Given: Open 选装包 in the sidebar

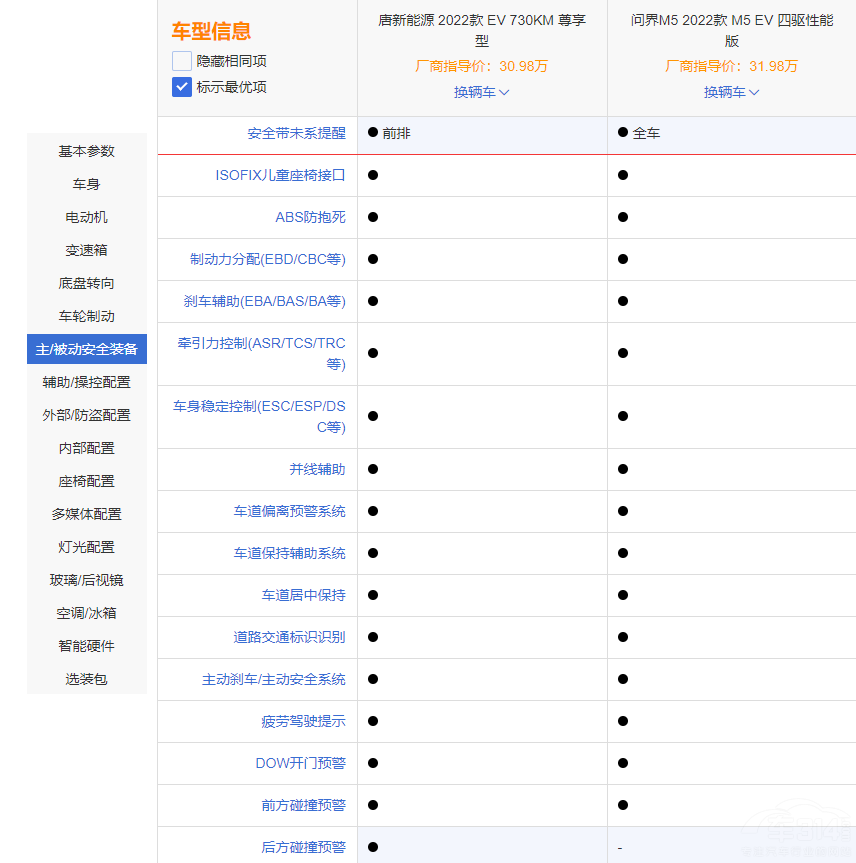Looking at the screenshot, I should [x=87, y=679].
